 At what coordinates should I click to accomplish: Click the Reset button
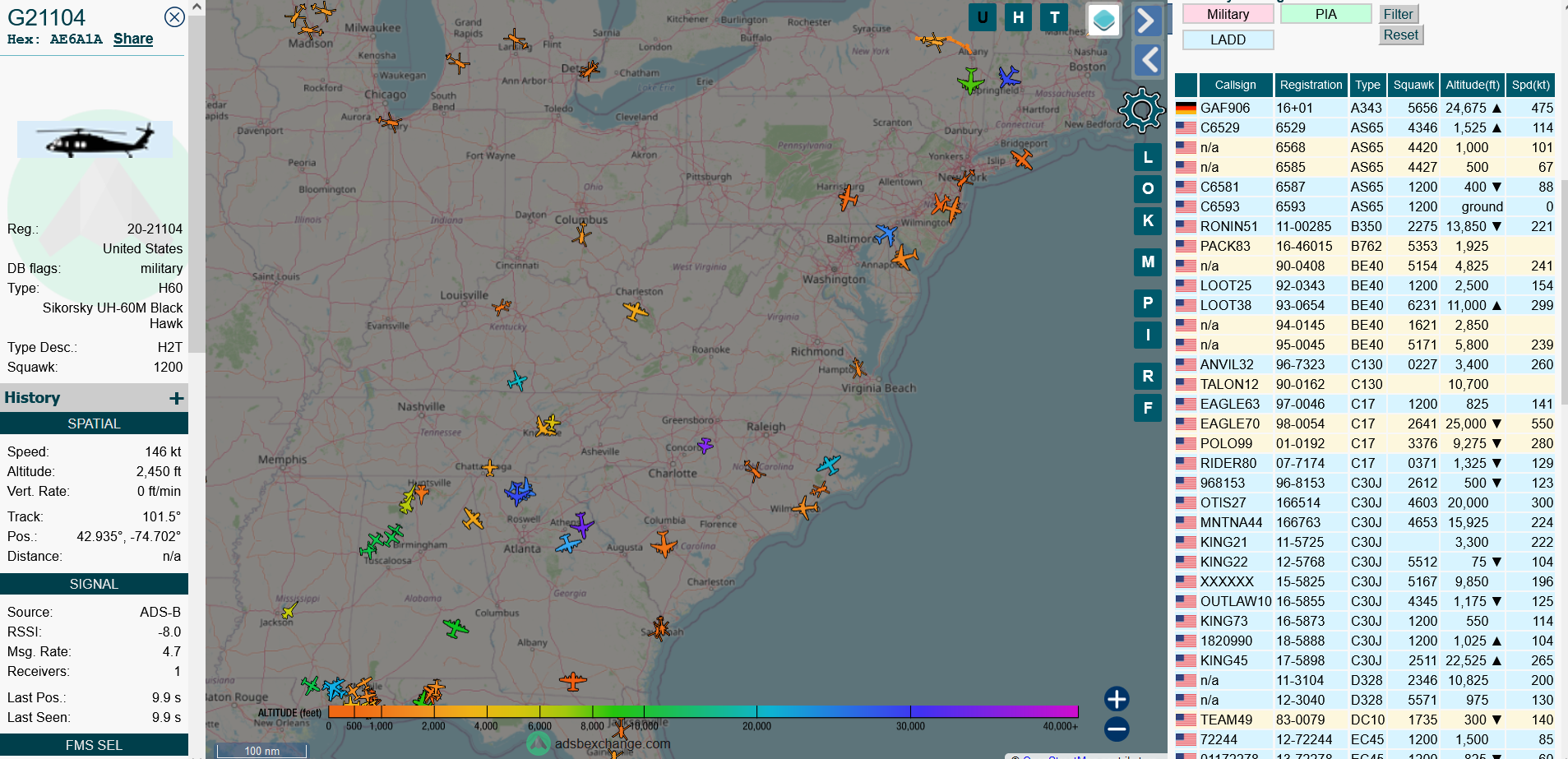1400,35
